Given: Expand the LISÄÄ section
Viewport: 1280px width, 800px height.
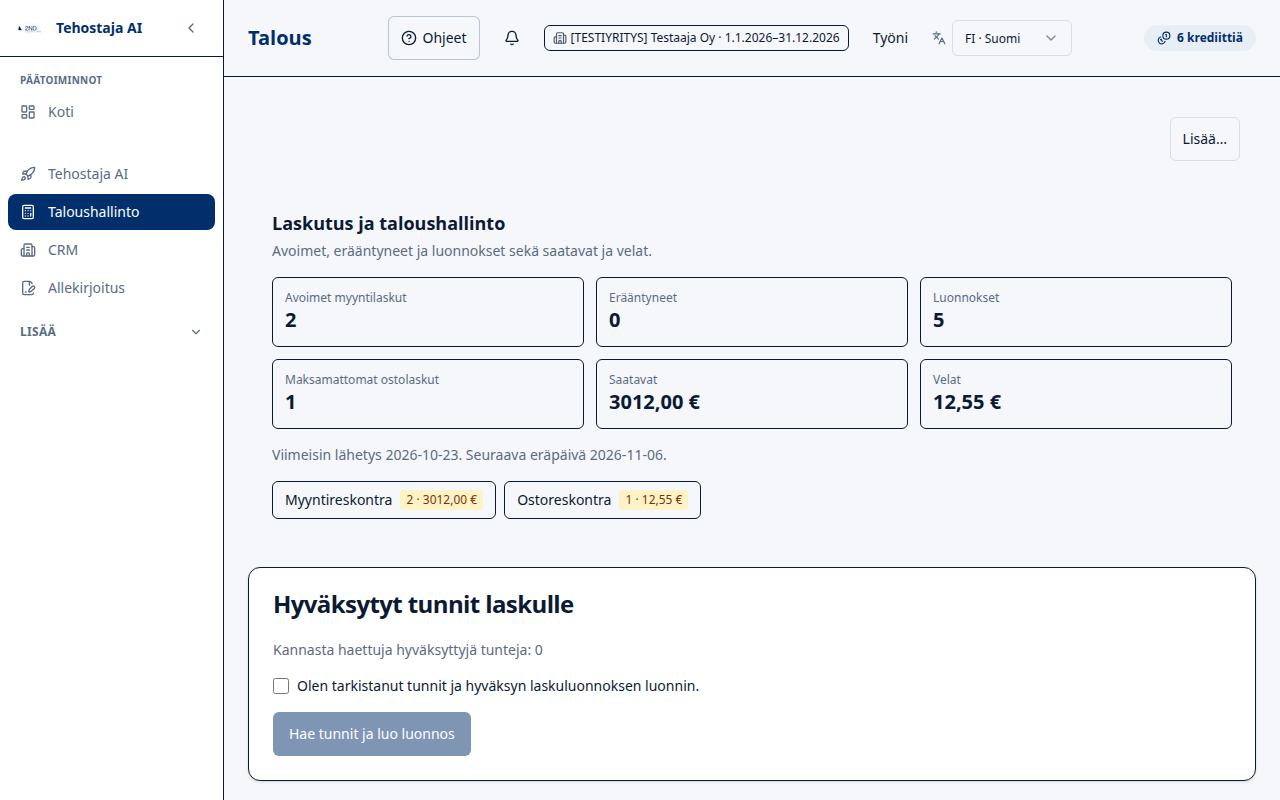Looking at the screenshot, I should point(111,331).
